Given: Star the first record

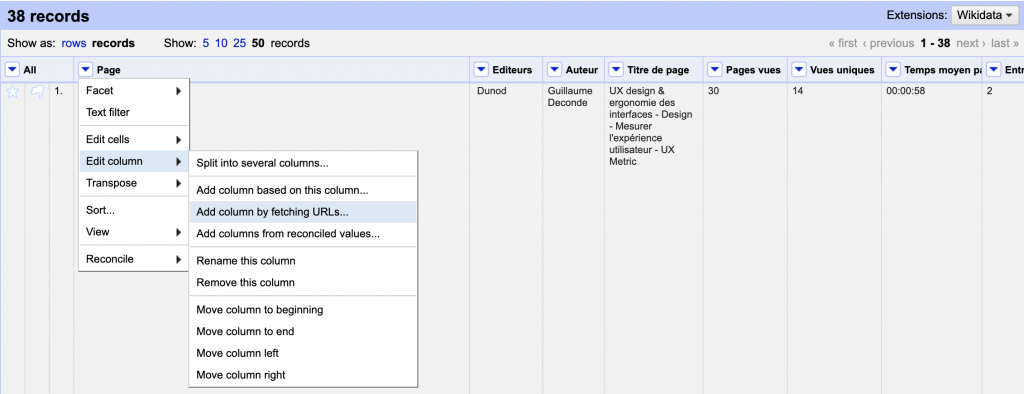Looking at the screenshot, I should pyautogui.click(x=12, y=93).
